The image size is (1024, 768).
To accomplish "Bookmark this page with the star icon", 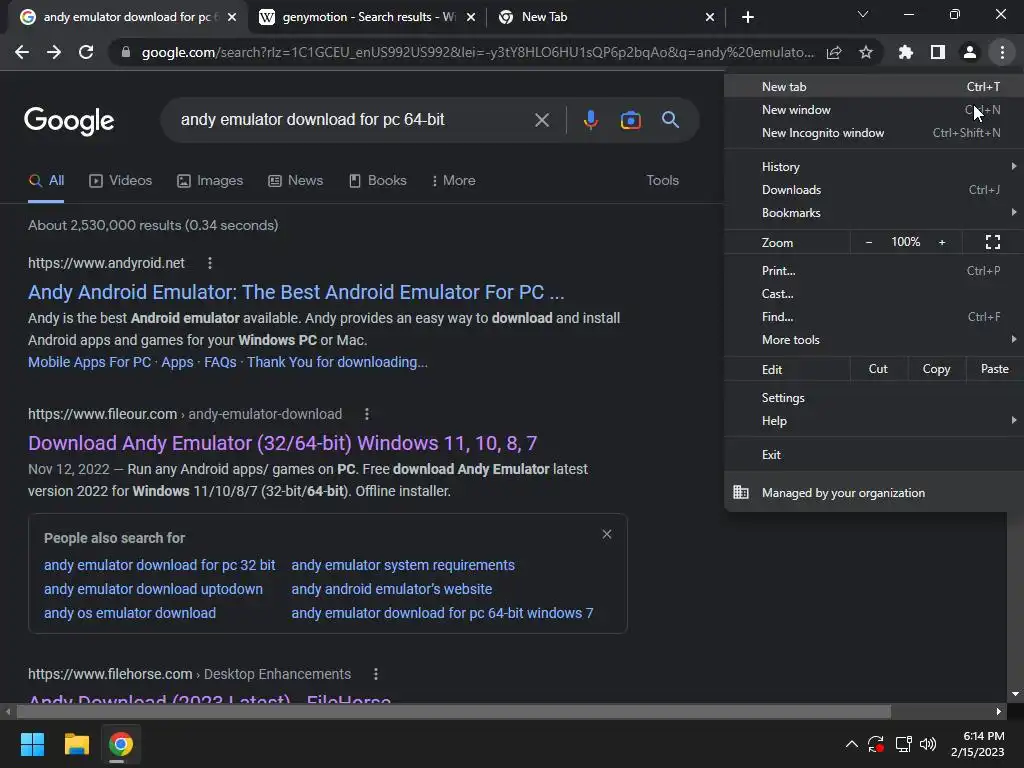I will 866,52.
